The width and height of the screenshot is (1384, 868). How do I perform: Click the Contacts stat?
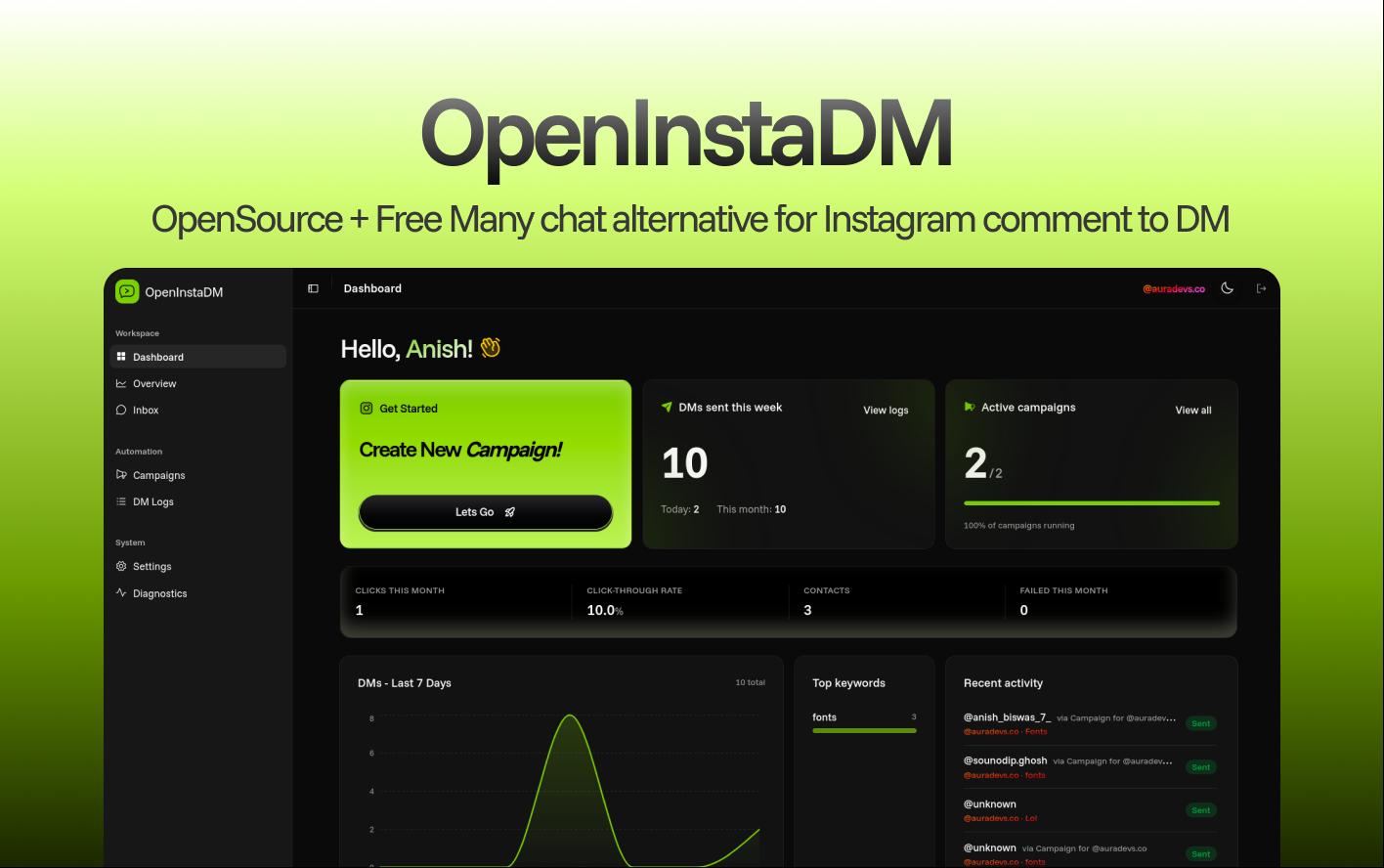827,601
